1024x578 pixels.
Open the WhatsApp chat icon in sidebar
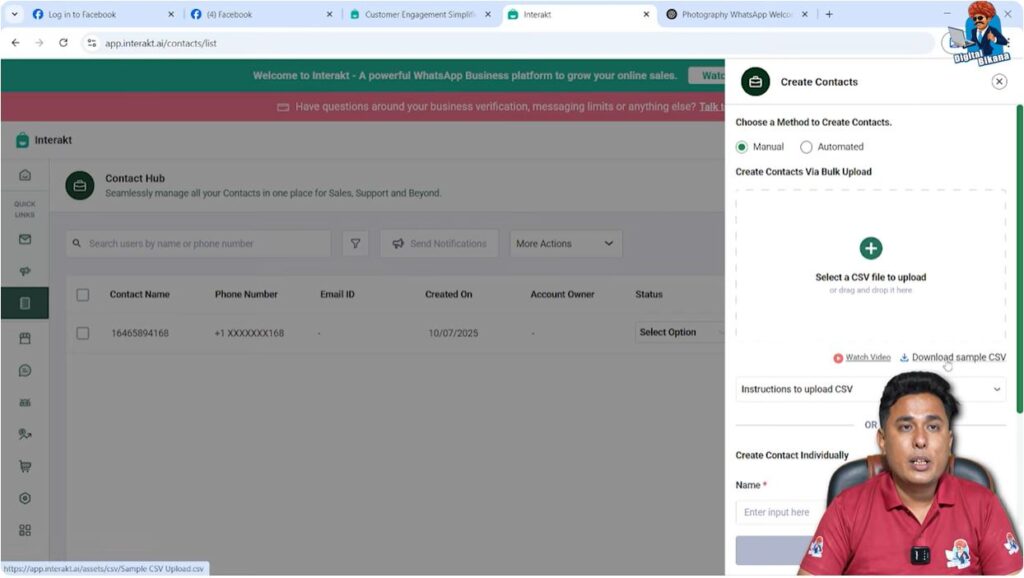25,370
